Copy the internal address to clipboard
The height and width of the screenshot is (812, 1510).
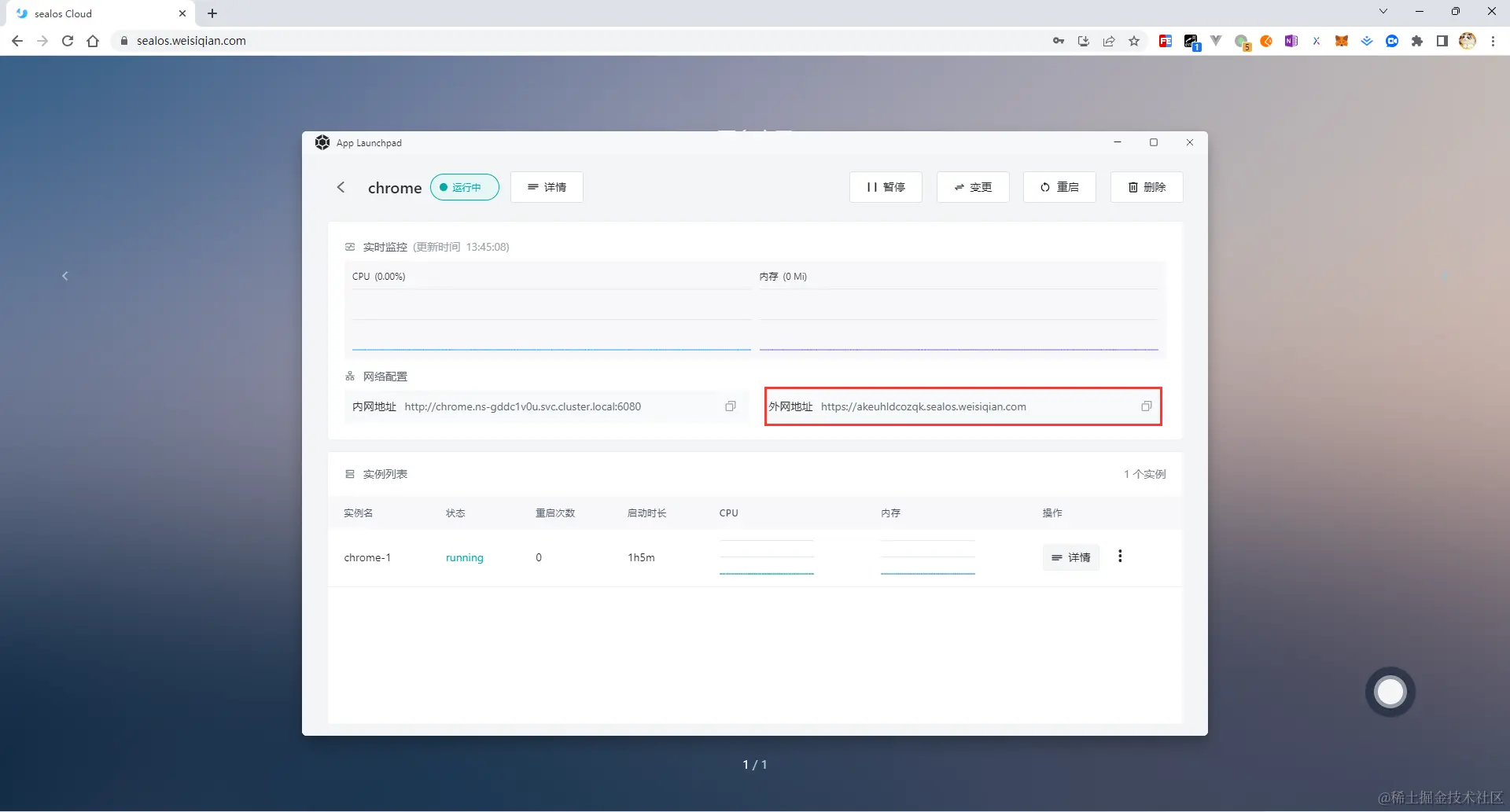pos(731,406)
